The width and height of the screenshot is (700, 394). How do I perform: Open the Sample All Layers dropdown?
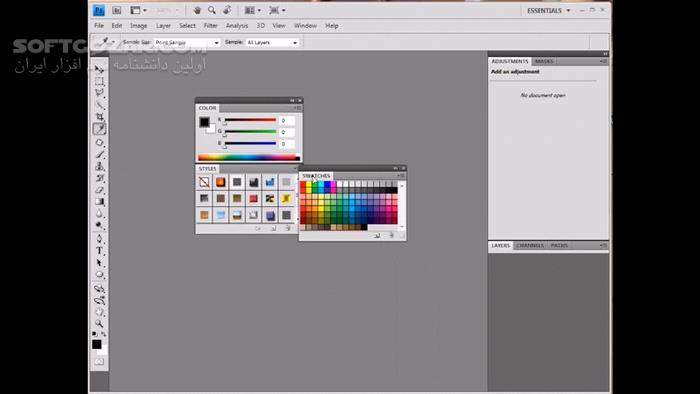pyautogui.click(x=272, y=42)
